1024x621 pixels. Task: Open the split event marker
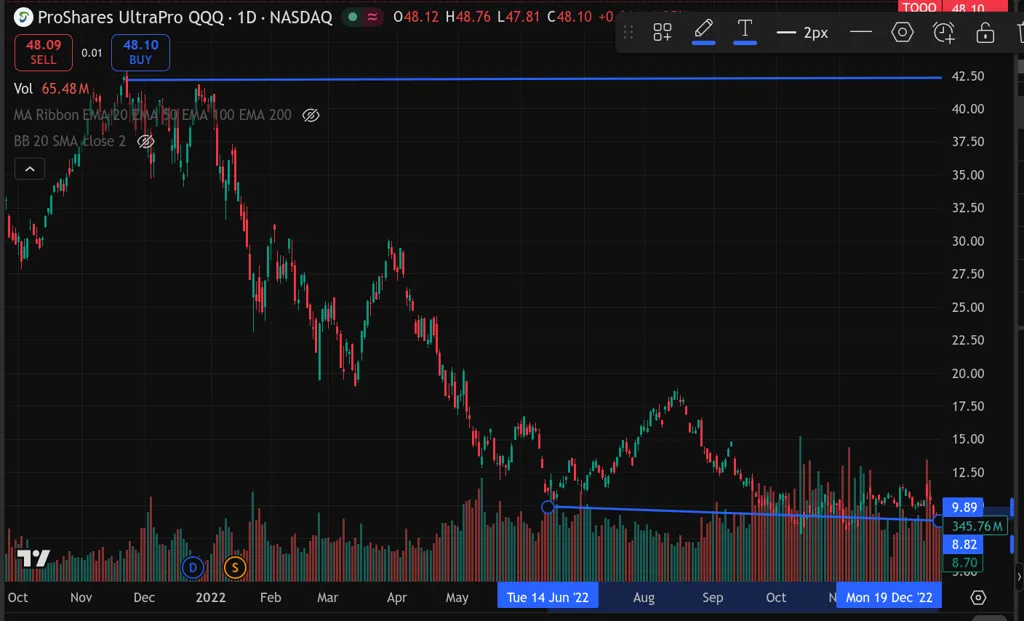(235, 568)
